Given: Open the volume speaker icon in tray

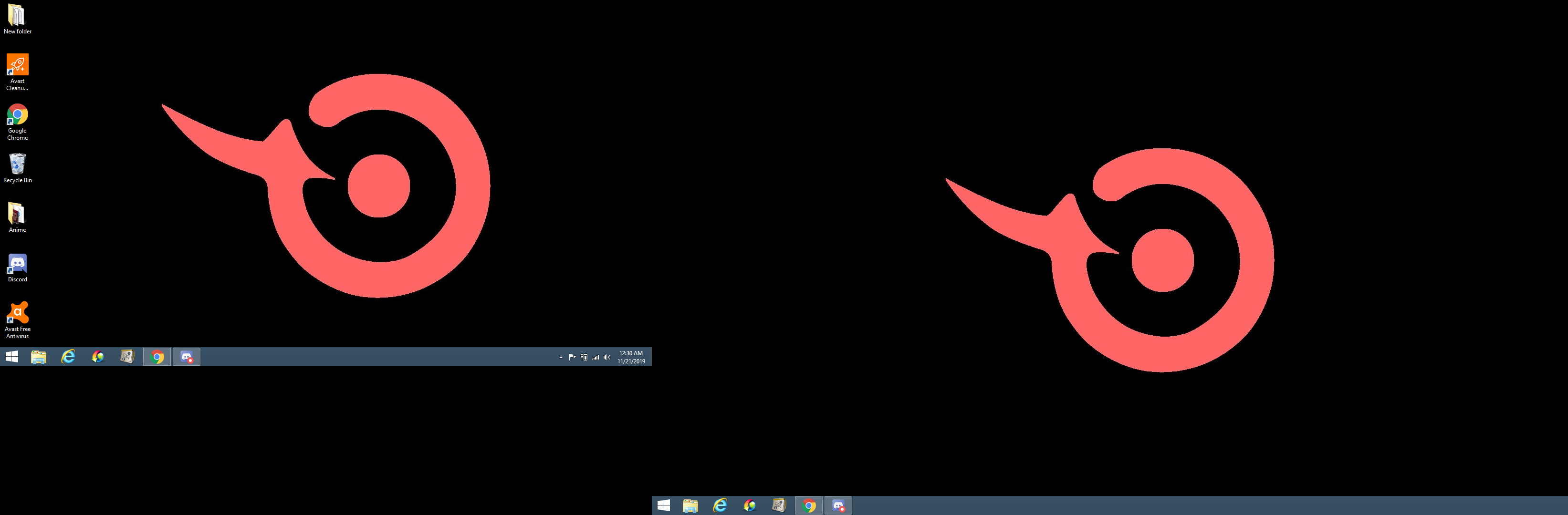Looking at the screenshot, I should pyautogui.click(x=607, y=358).
